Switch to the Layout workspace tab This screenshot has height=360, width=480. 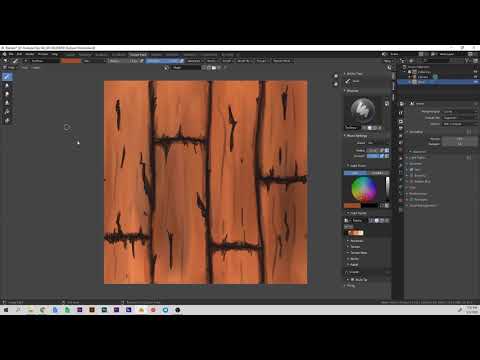click(x=70, y=55)
